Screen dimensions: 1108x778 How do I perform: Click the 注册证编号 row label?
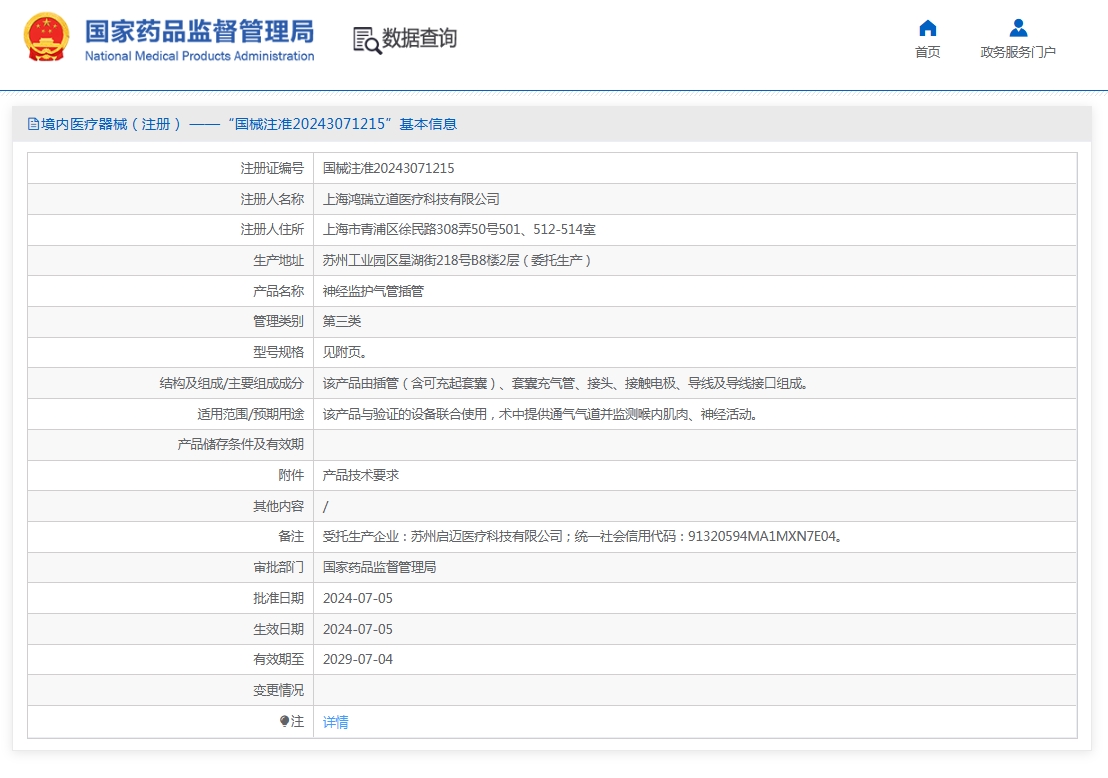pyautogui.click(x=272, y=168)
